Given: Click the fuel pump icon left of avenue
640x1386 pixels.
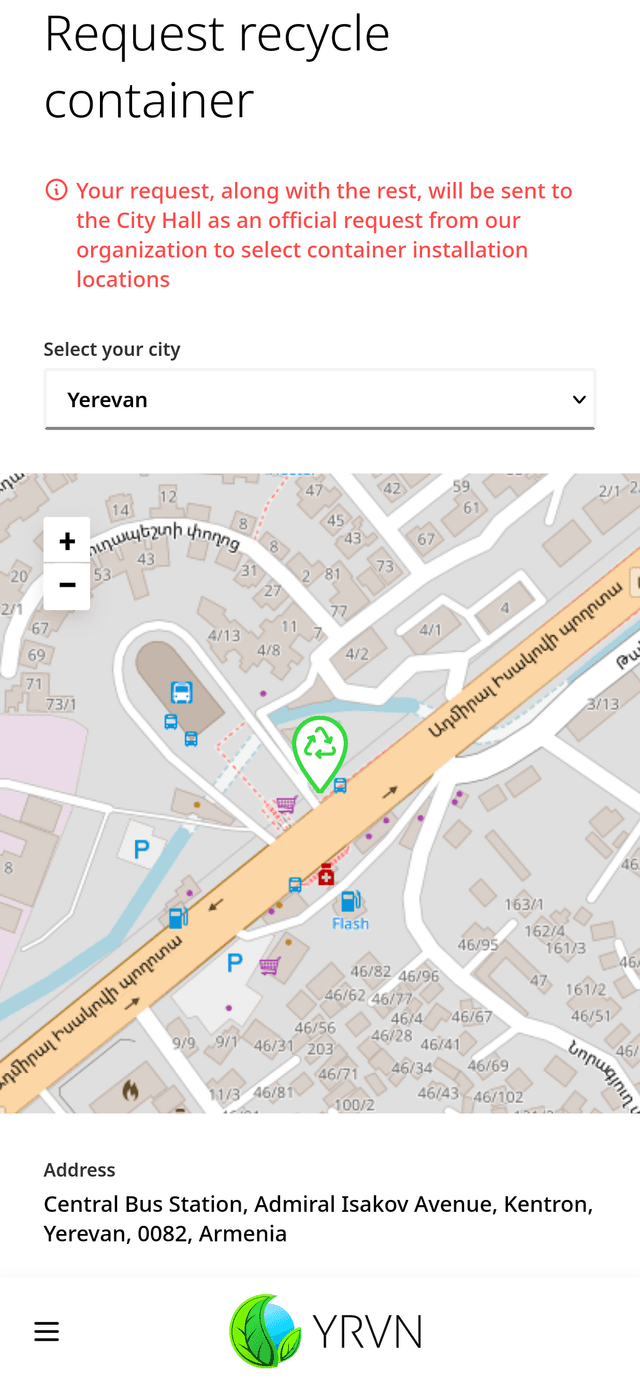Looking at the screenshot, I should tap(177, 917).
